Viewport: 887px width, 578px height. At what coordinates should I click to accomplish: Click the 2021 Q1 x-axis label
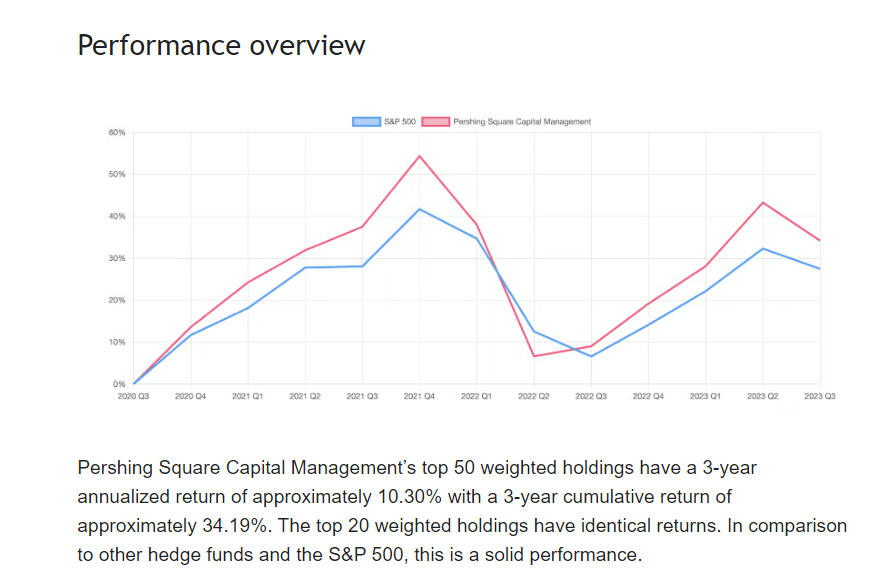pos(248,397)
